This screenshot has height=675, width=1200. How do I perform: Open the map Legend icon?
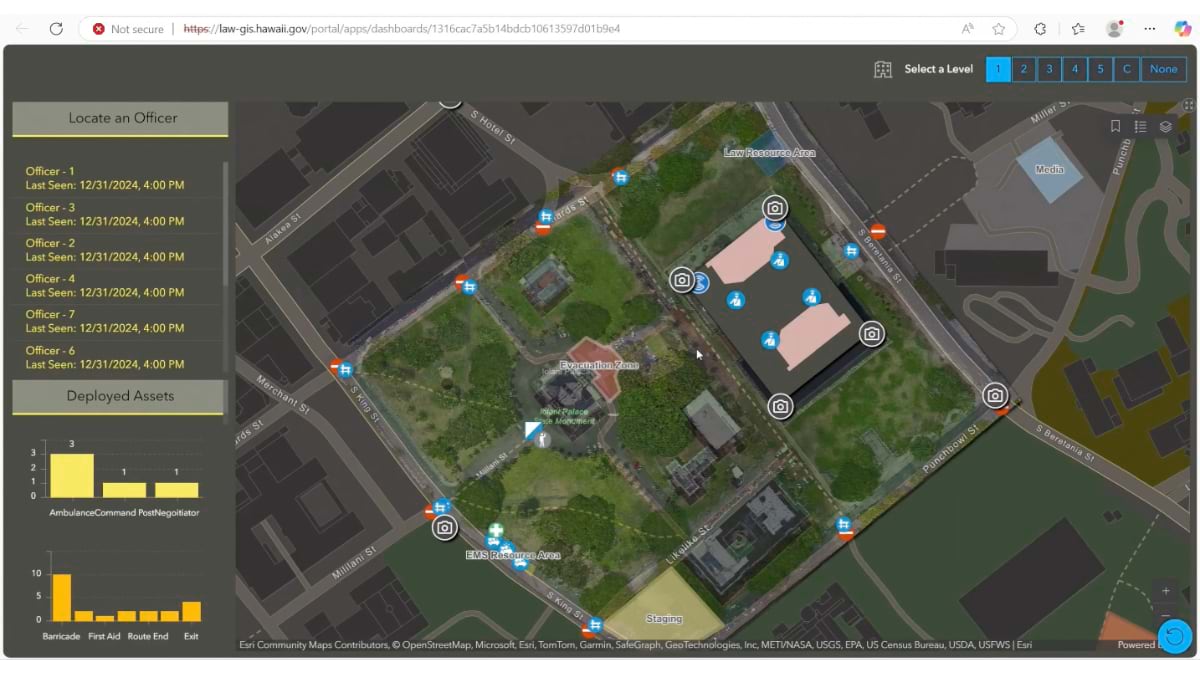(x=1142, y=126)
